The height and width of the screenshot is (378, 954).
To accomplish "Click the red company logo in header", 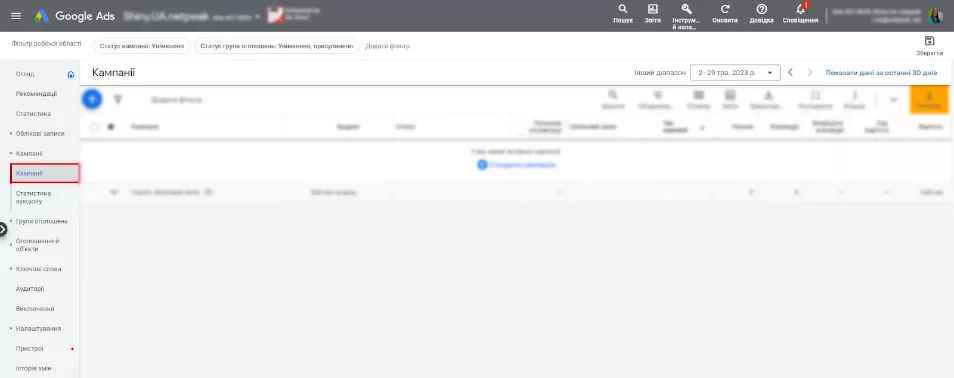I will click(x=276, y=15).
